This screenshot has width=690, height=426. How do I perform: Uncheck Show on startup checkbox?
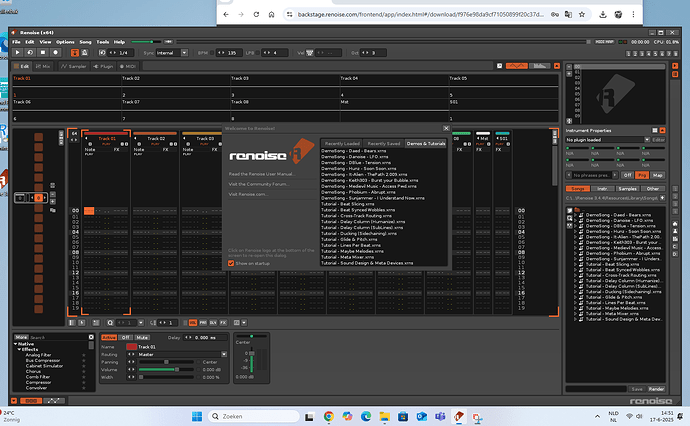point(231,263)
